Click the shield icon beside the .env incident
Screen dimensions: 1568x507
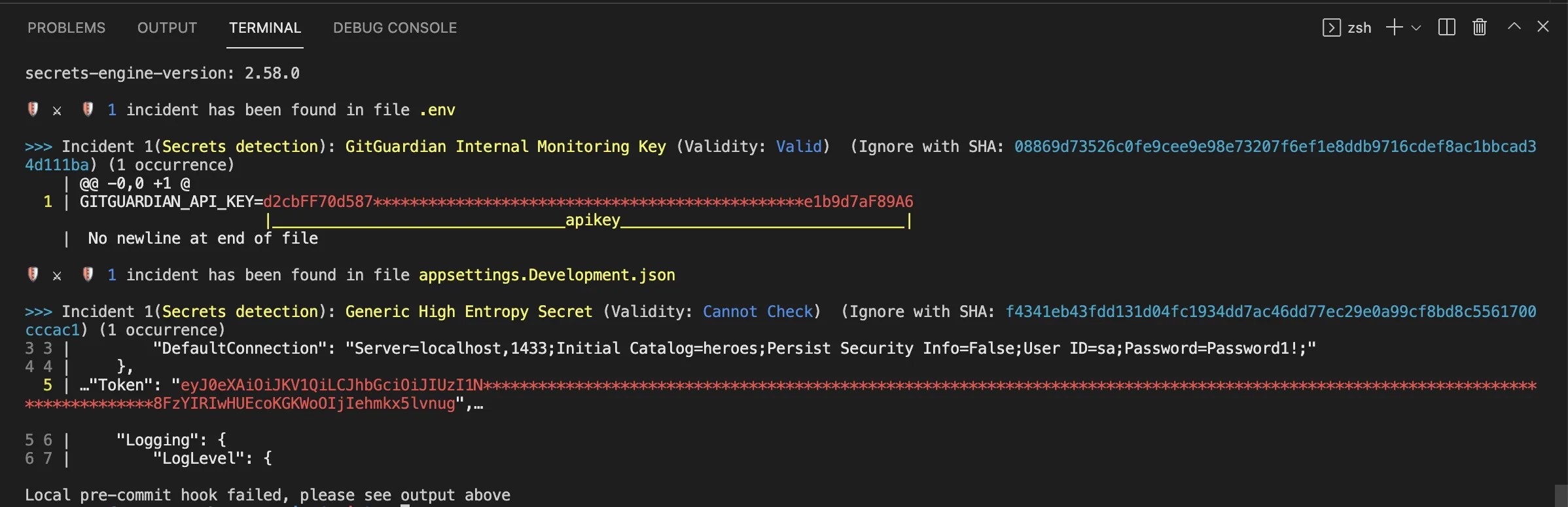coord(32,109)
